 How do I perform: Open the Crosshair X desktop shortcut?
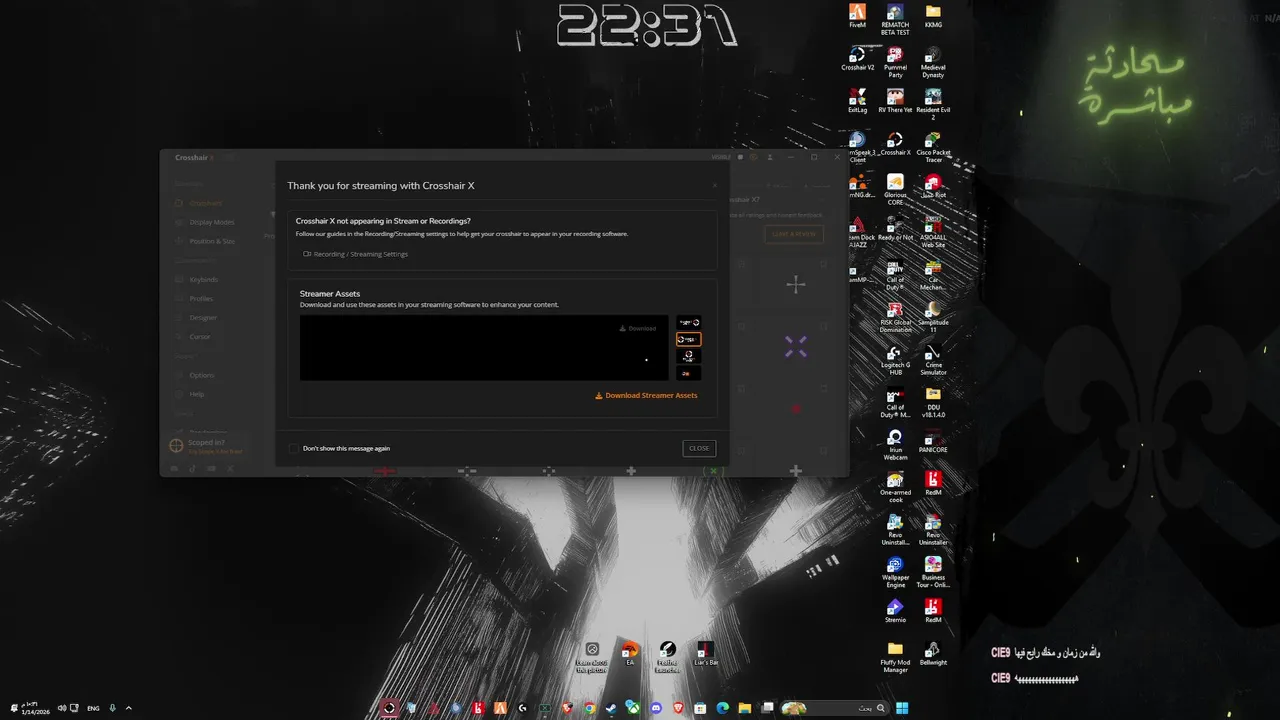click(x=895, y=144)
